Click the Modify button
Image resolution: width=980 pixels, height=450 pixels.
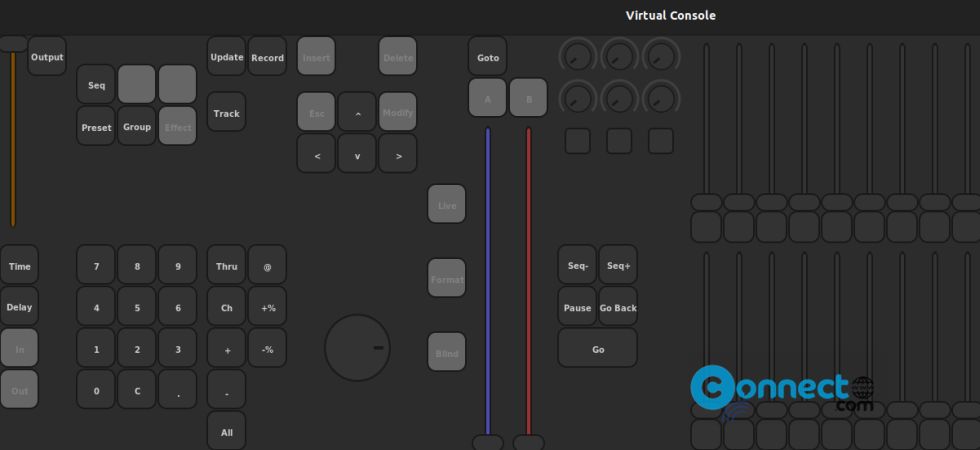[398, 112]
